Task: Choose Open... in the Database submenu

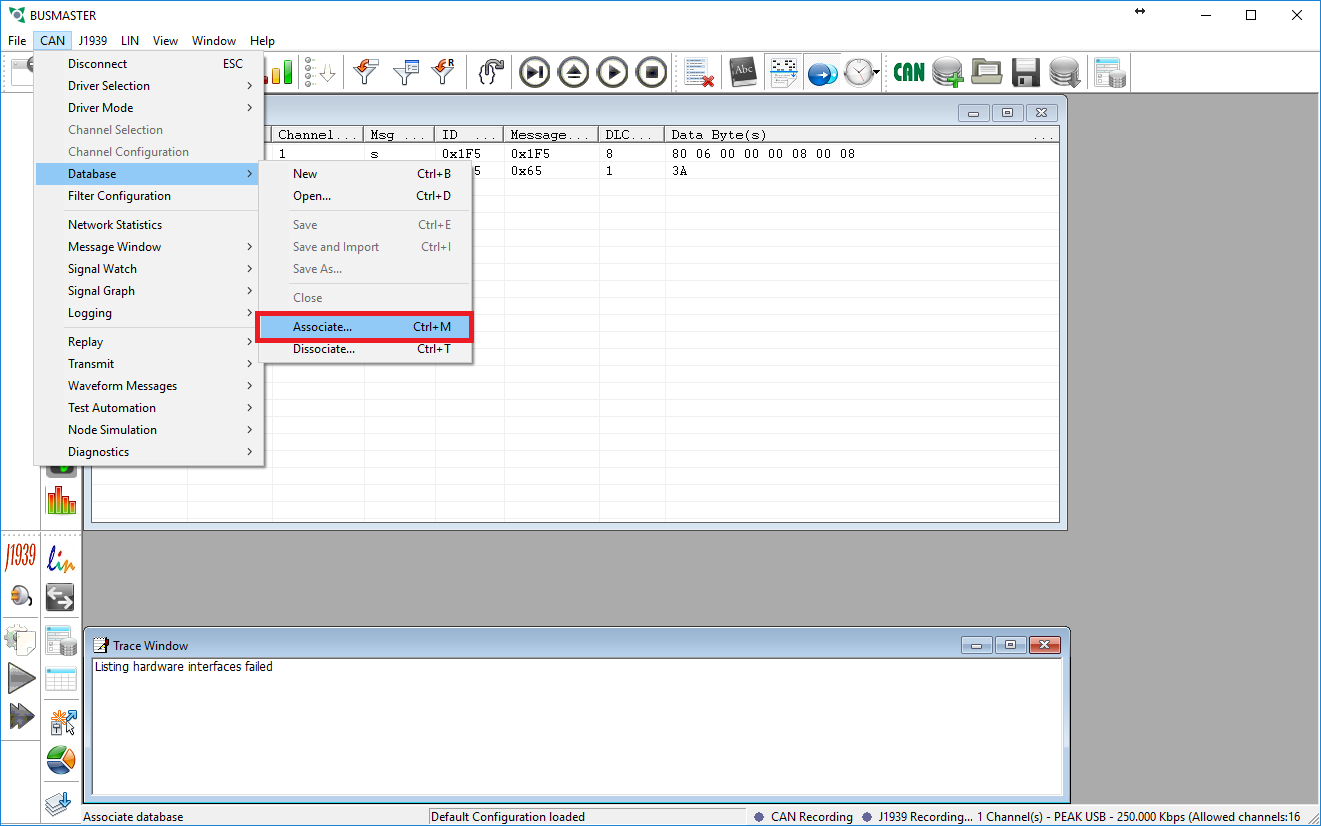Action: [x=365, y=196]
